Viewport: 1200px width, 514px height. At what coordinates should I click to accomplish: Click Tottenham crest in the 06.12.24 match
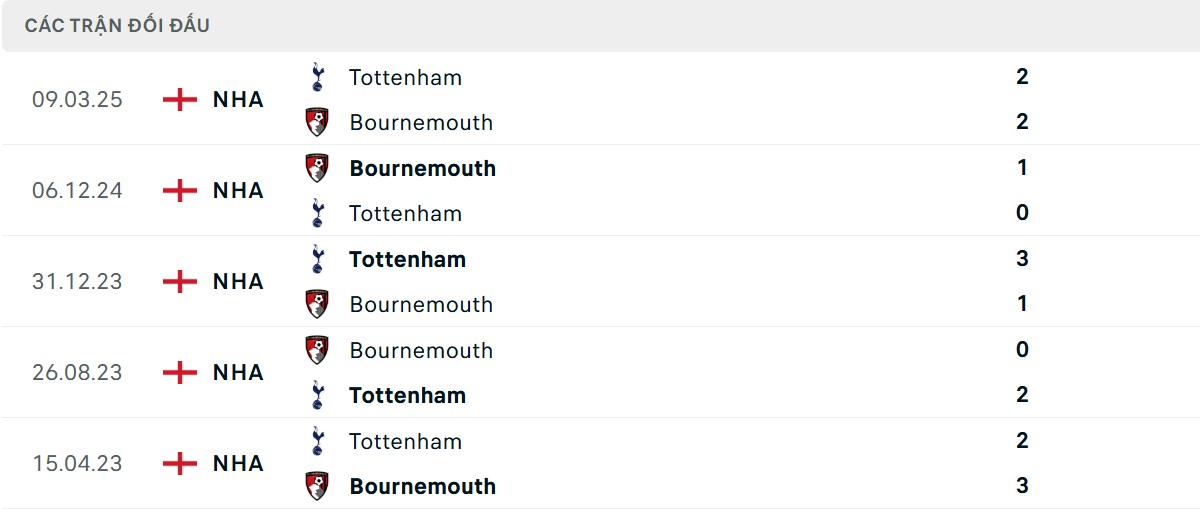pyautogui.click(x=317, y=213)
